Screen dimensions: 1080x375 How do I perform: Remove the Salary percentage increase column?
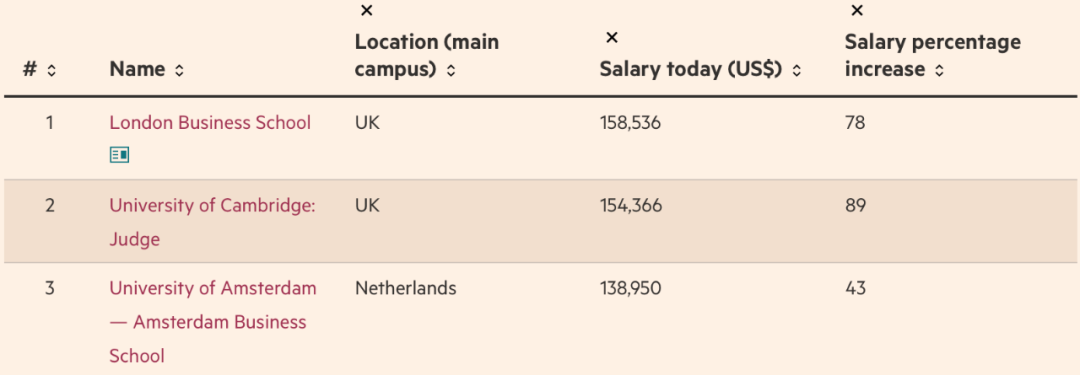(857, 10)
